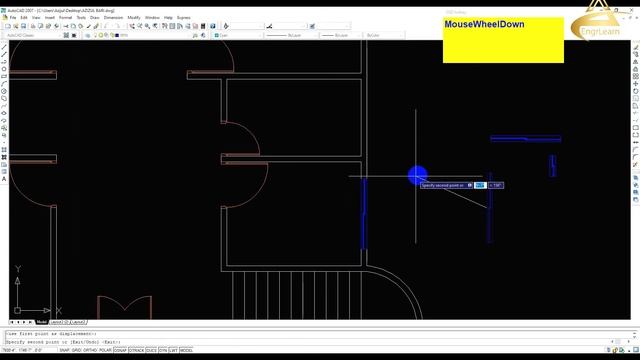The height and width of the screenshot is (360, 640).
Task: Click the Save icon
Action: 23,26
